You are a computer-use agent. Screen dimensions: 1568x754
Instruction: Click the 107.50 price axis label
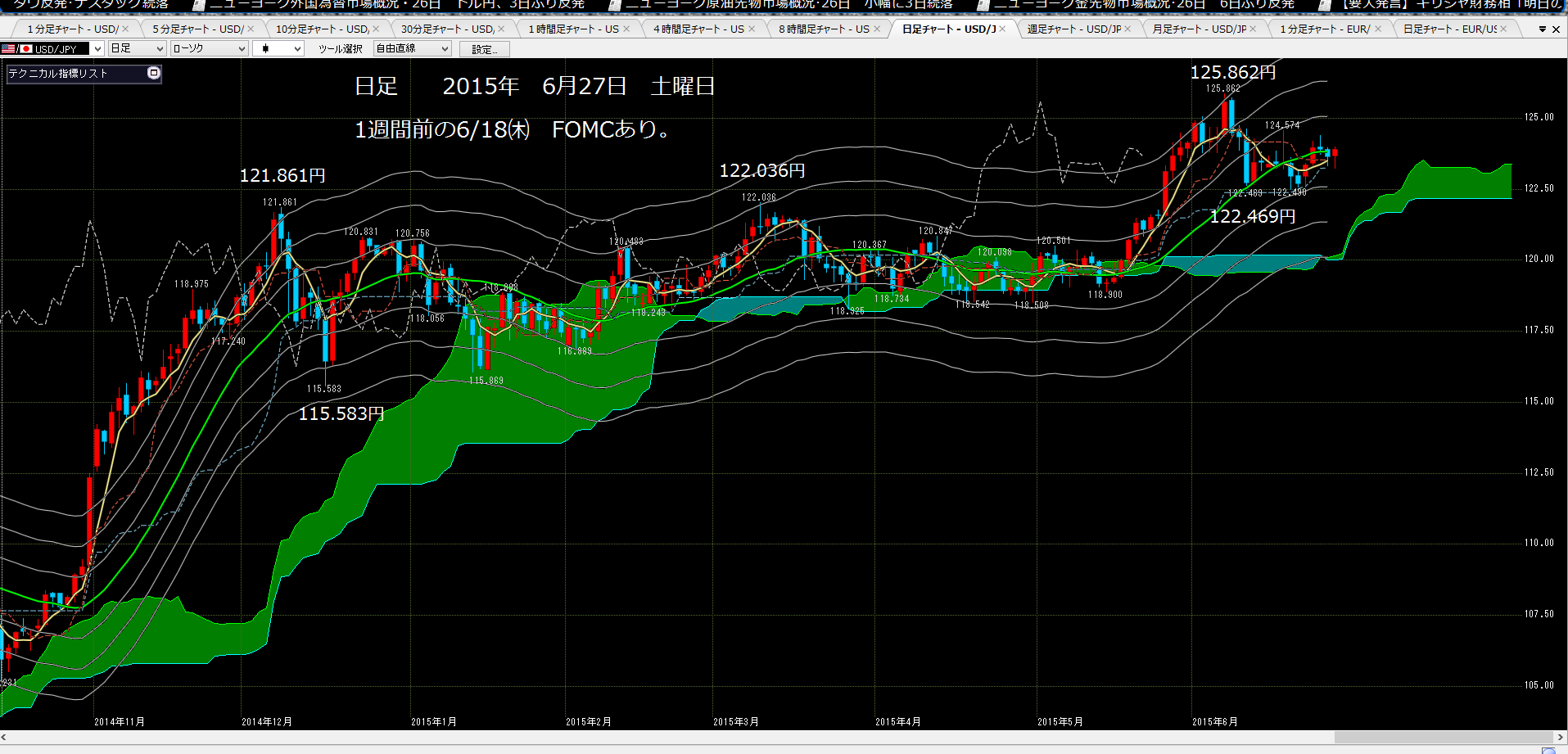click(1539, 614)
